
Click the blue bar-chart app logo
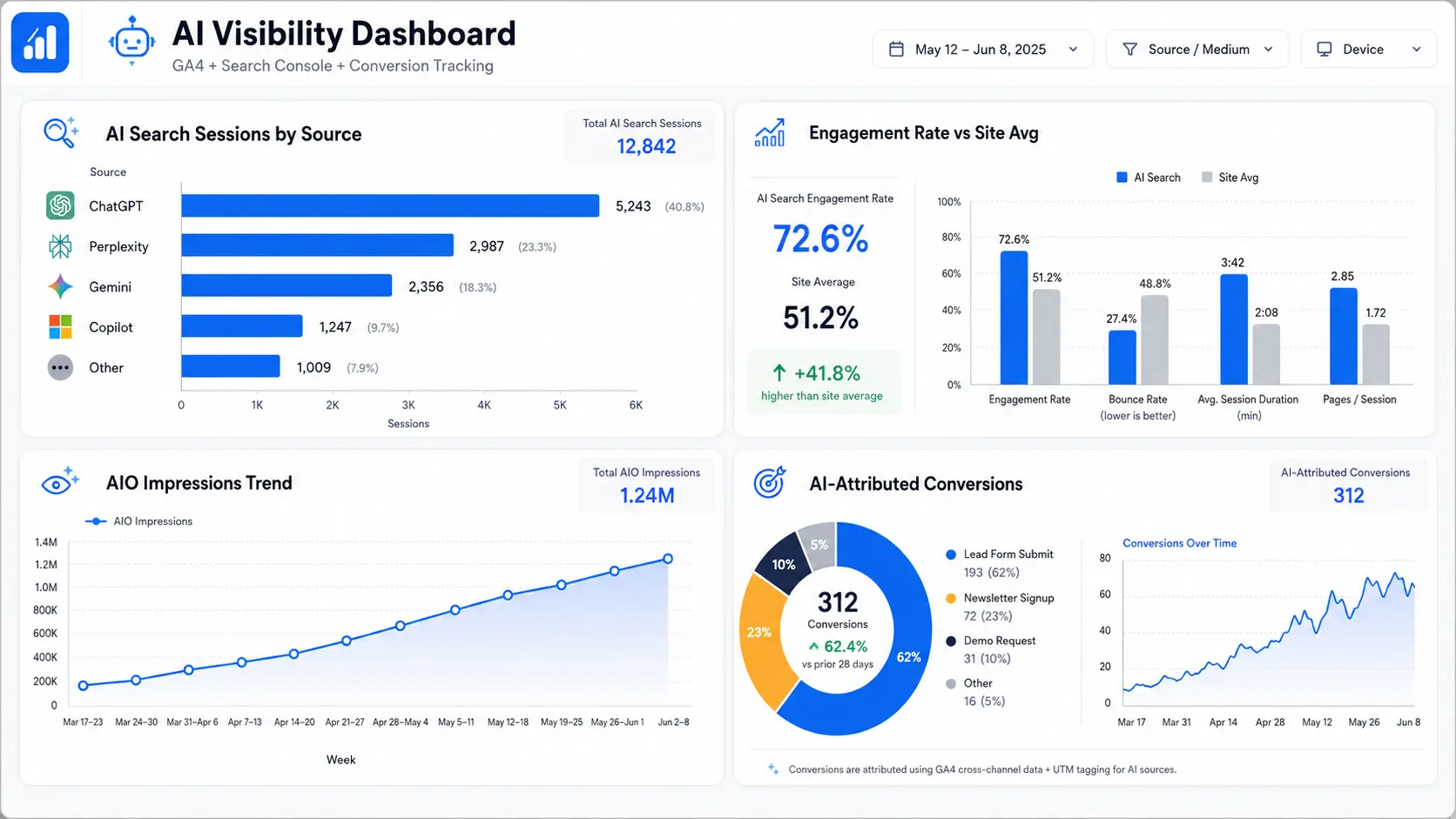coord(40,42)
